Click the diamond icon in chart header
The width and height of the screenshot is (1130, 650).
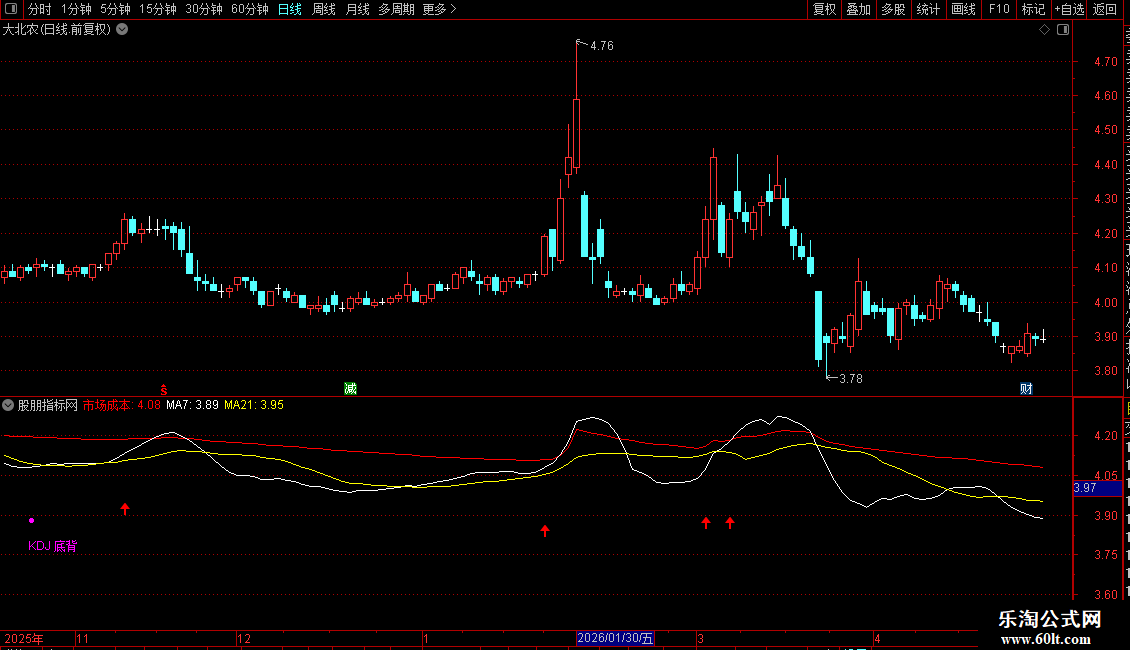1044,30
